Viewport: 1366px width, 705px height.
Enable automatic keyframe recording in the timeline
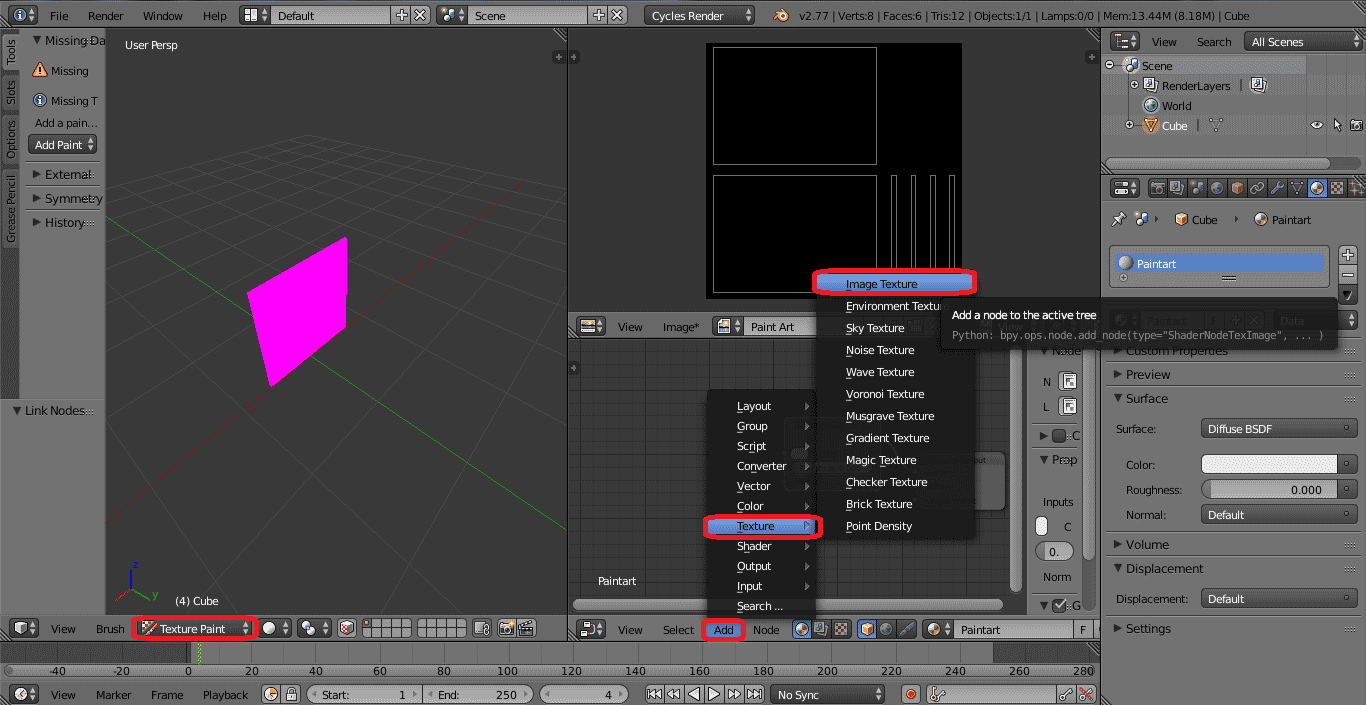[910, 693]
